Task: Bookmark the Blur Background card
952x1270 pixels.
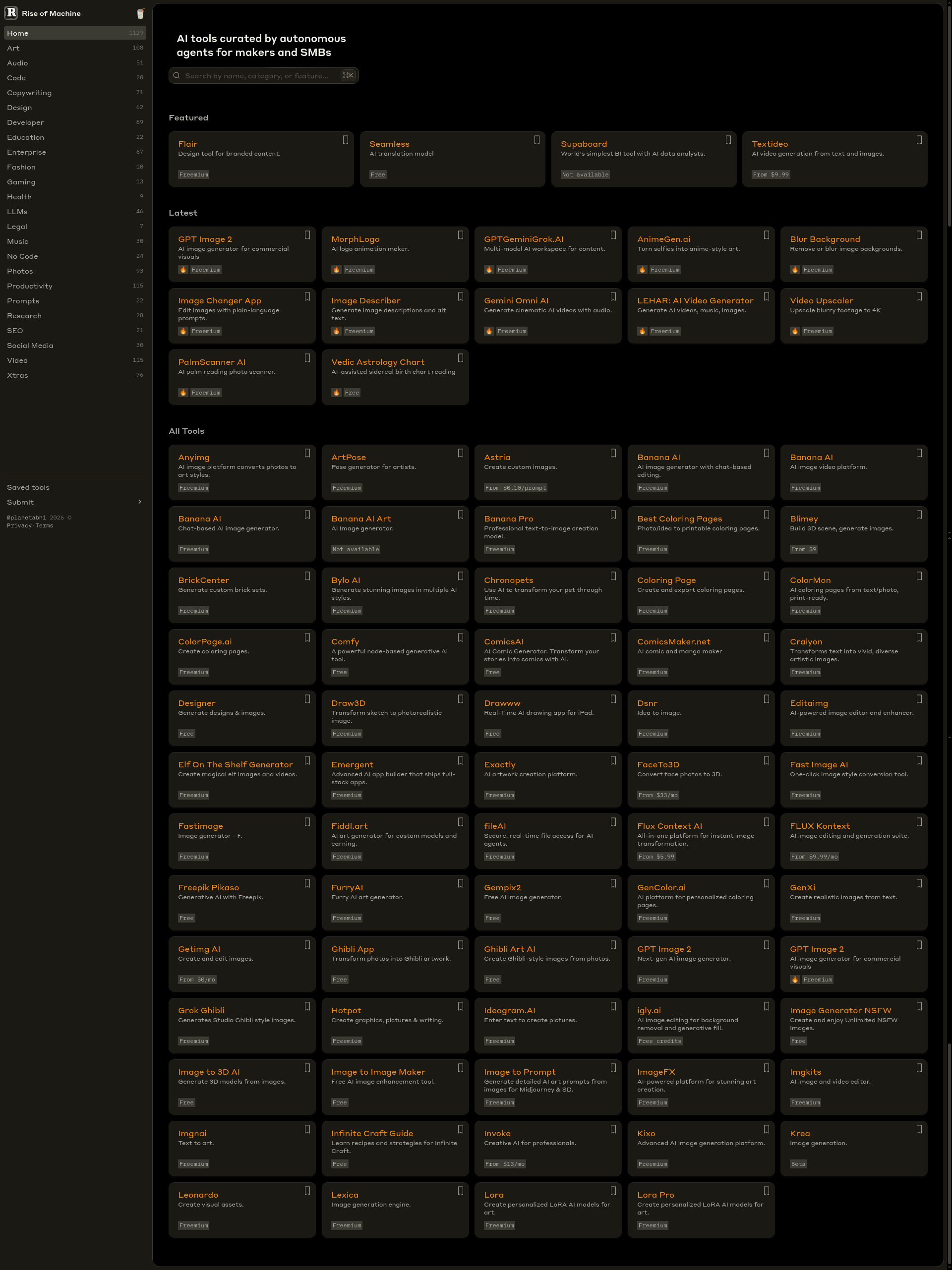Action: [919, 235]
